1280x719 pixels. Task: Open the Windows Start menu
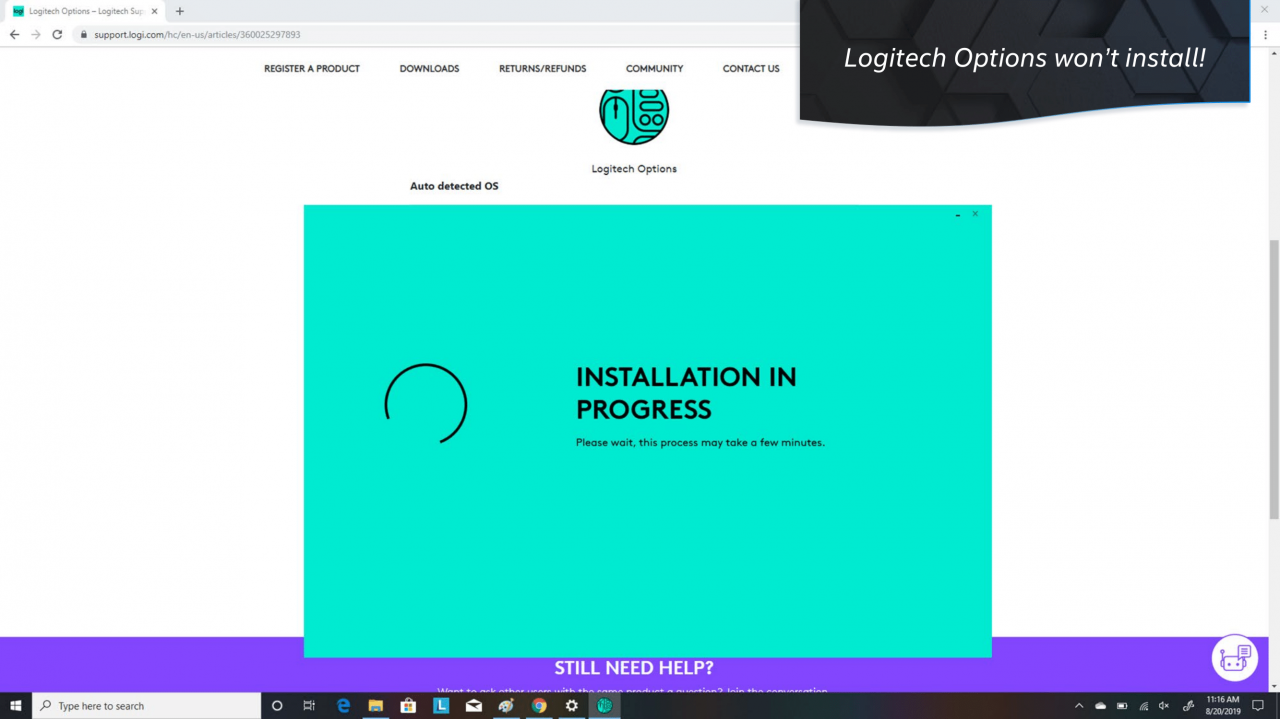click(x=16, y=705)
